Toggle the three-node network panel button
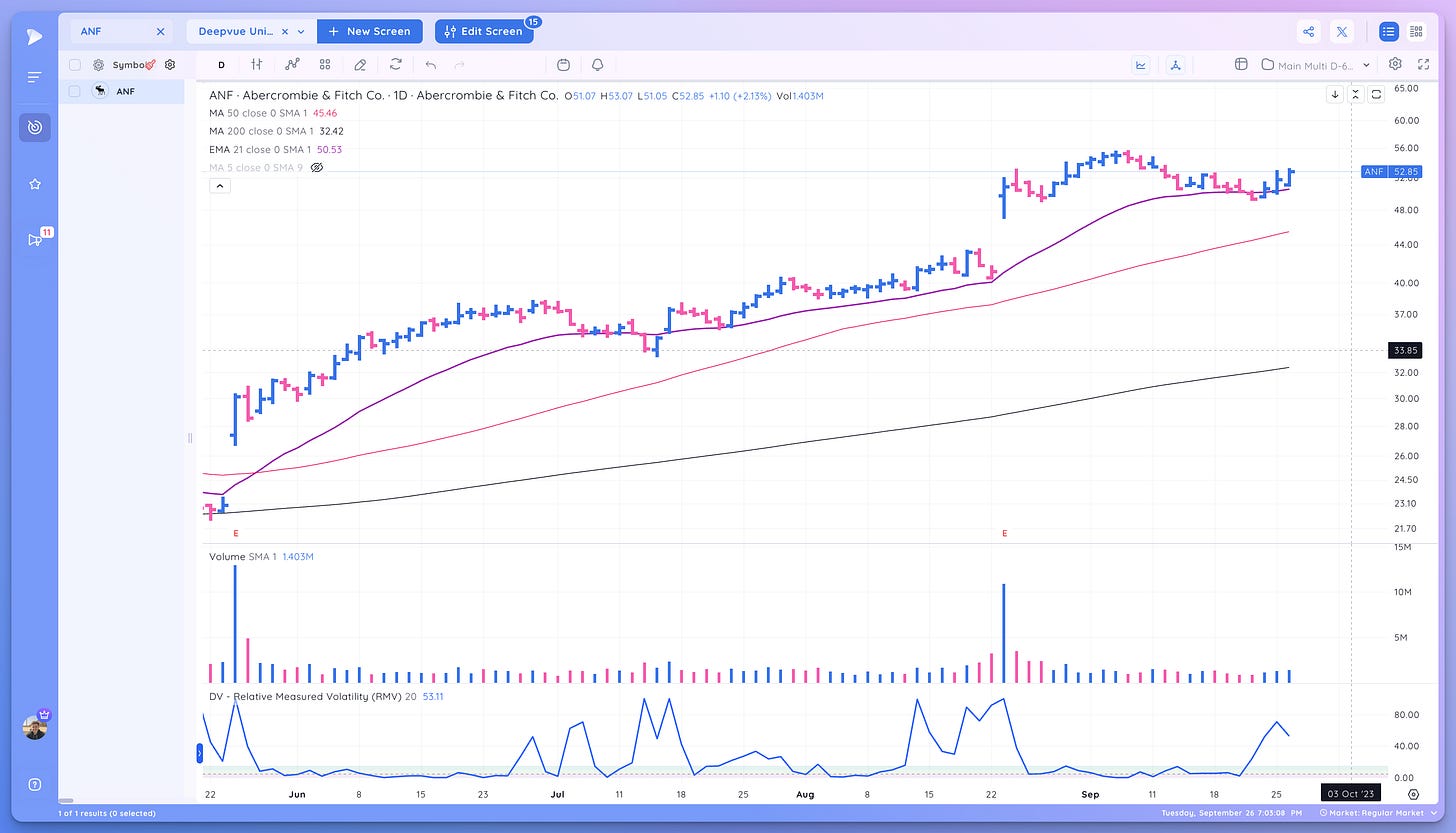The height and width of the screenshot is (833, 1456). pos(1175,65)
